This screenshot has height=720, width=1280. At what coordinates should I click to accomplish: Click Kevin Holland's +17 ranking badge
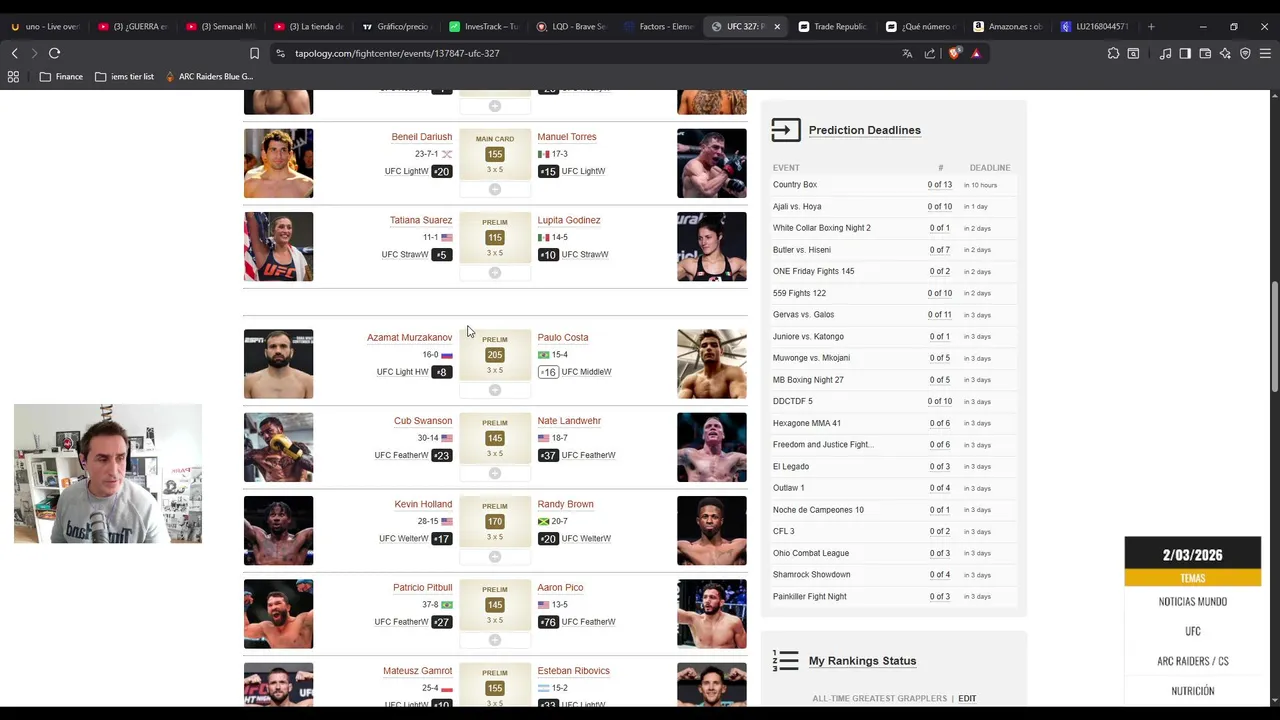(x=441, y=539)
